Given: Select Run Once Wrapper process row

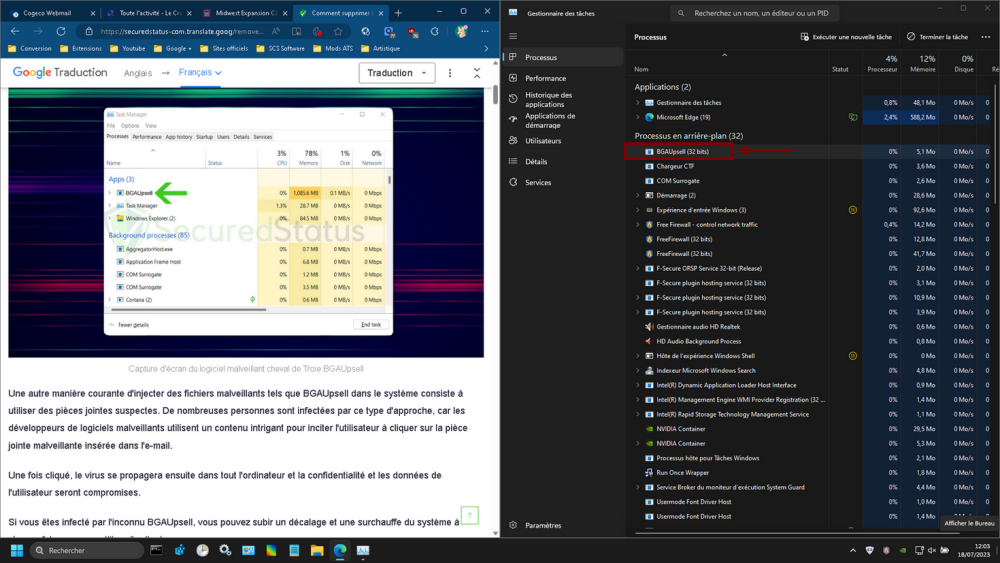Looking at the screenshot, I should [809, 473].
